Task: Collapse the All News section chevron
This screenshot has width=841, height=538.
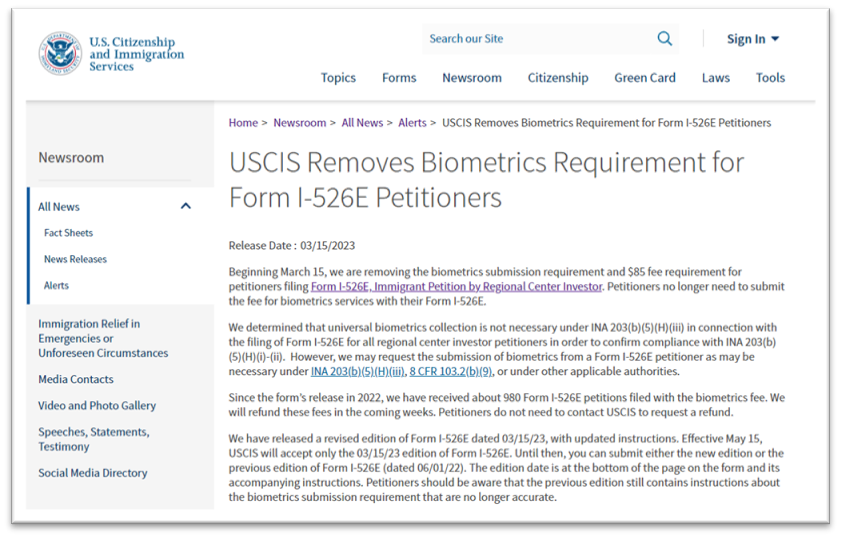Action: (x=186, y=206)
